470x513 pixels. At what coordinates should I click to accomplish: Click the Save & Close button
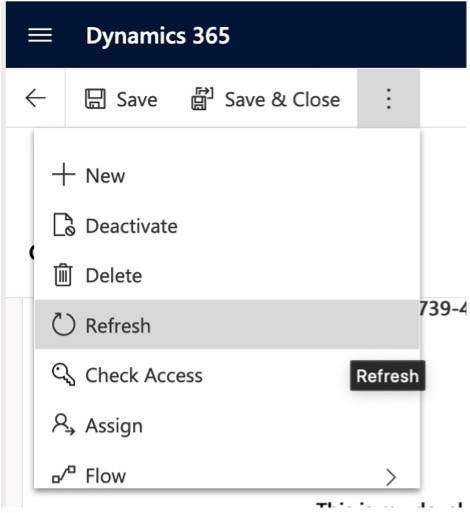coord(266,99)
